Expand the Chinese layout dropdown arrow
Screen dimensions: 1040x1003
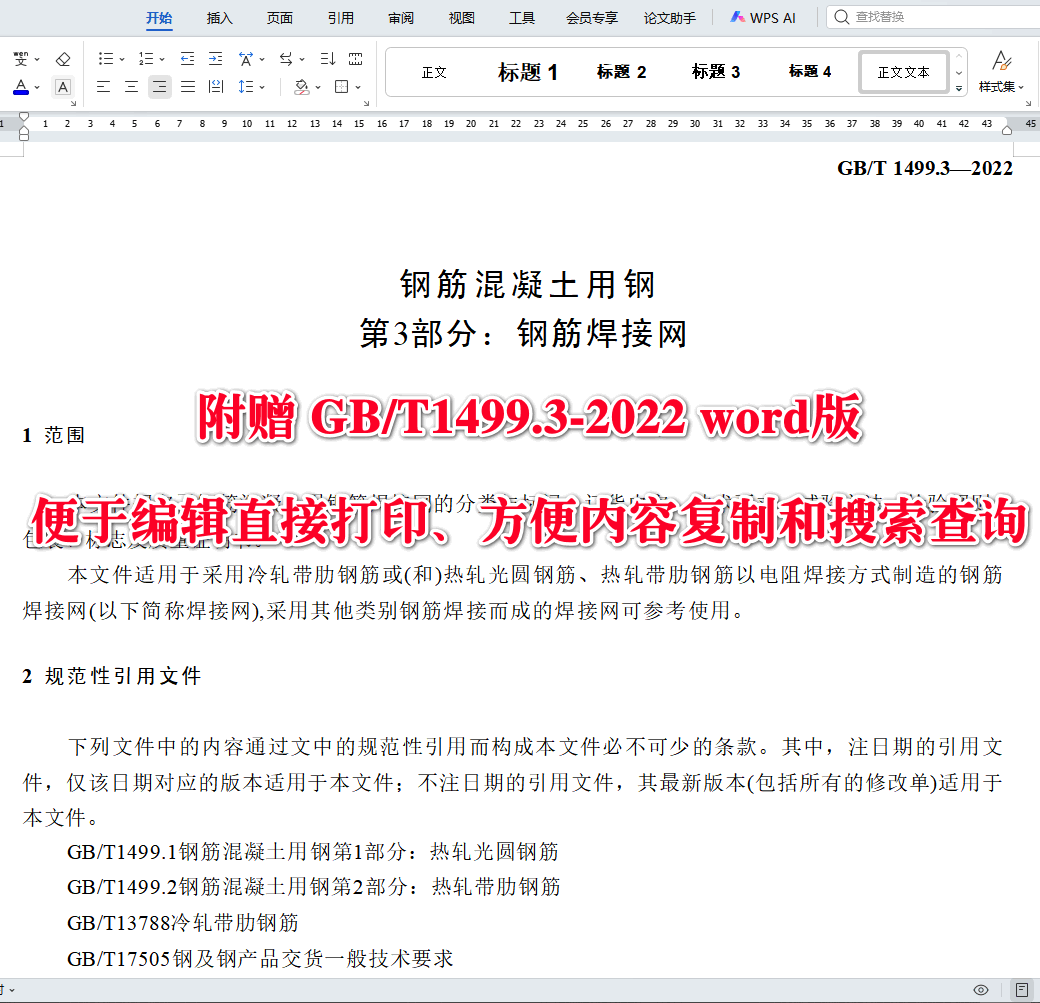(262, 59)
